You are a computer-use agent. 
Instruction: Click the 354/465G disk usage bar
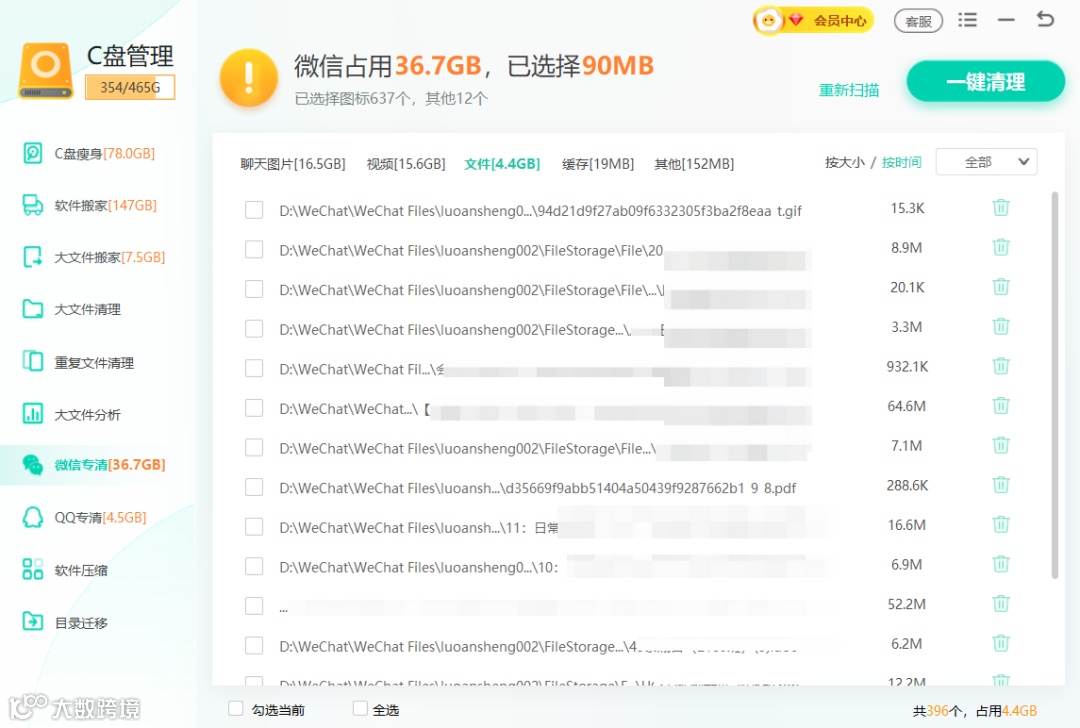[129, 87]
